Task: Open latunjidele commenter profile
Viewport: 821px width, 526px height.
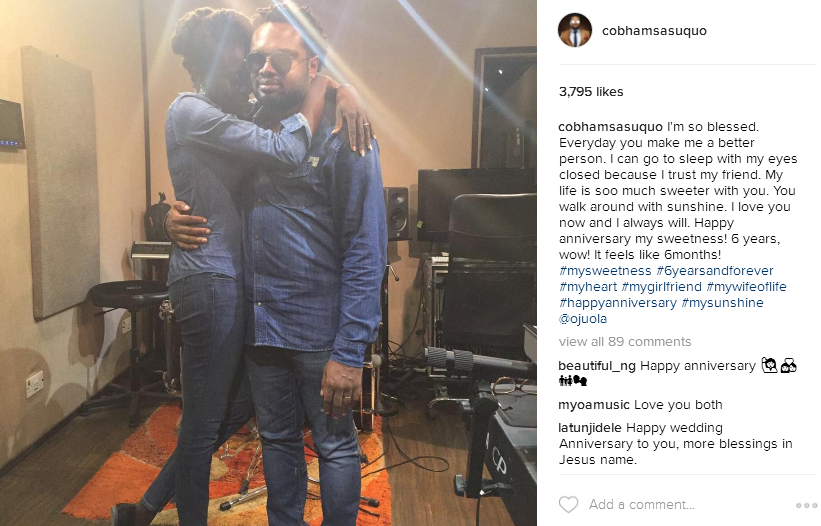Action: (590, 428)
